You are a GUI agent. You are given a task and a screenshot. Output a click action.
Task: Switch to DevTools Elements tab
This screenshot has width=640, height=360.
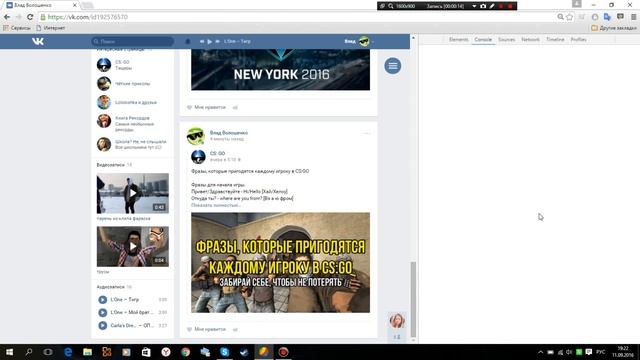tap(458, 40)
